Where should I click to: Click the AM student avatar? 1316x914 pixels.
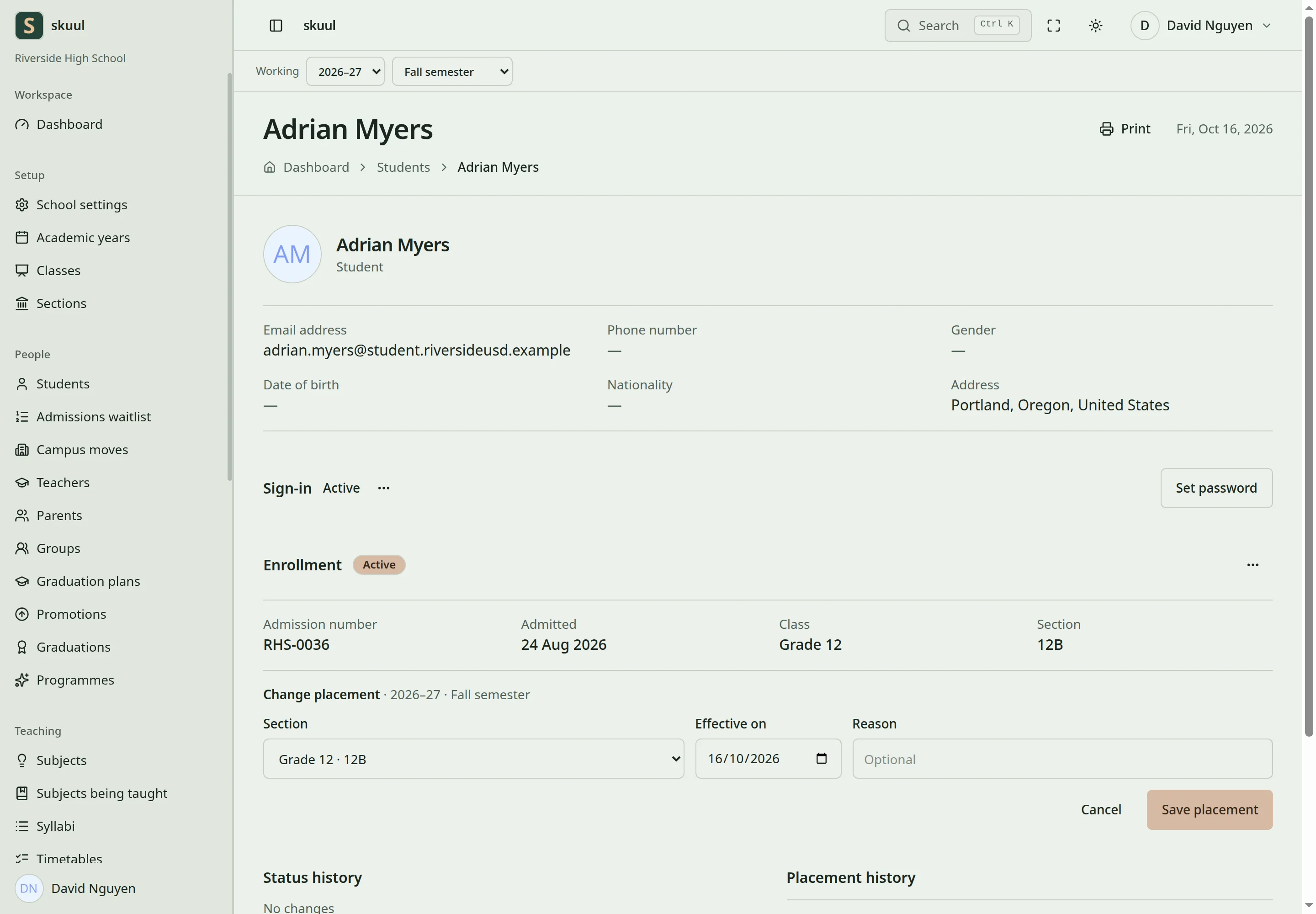(292, 254)
